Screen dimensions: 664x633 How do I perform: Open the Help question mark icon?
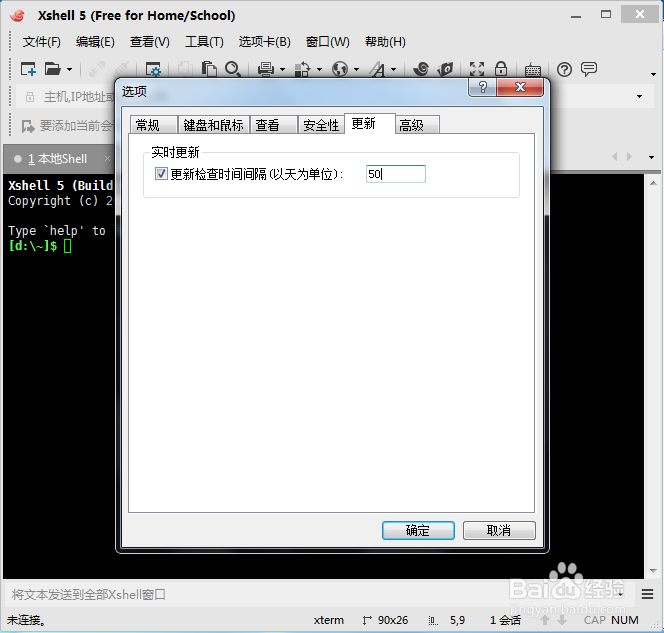(x=564, y=69)
